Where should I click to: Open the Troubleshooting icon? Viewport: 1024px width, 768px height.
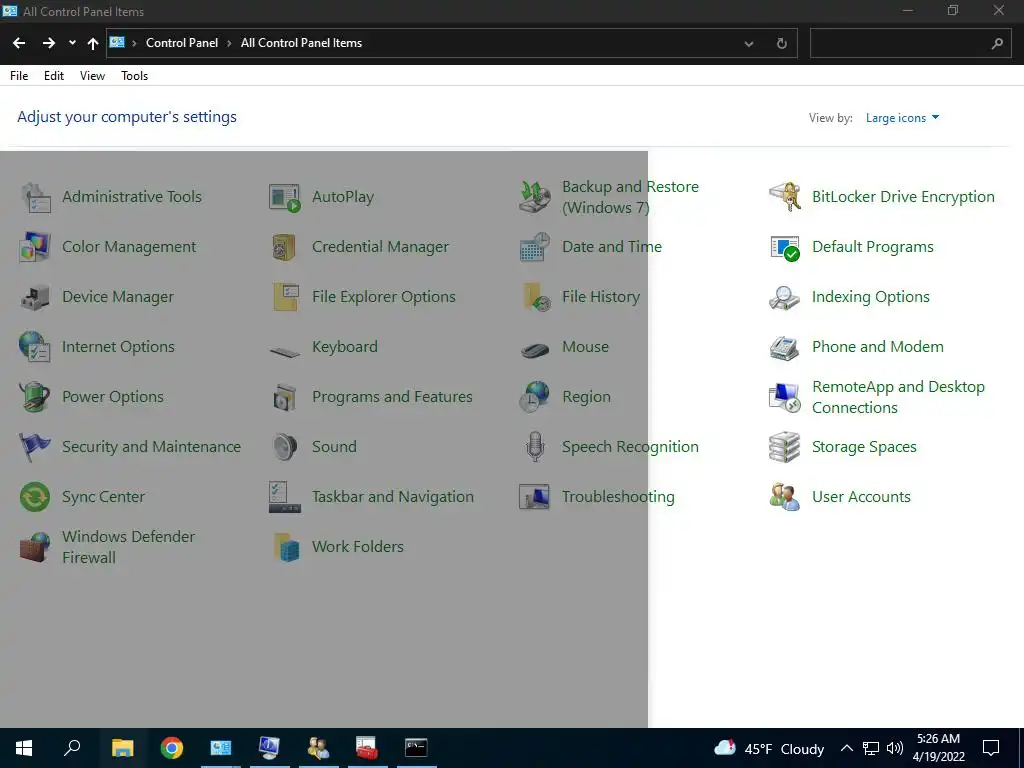pyautogui.click(x=535, y=497)
